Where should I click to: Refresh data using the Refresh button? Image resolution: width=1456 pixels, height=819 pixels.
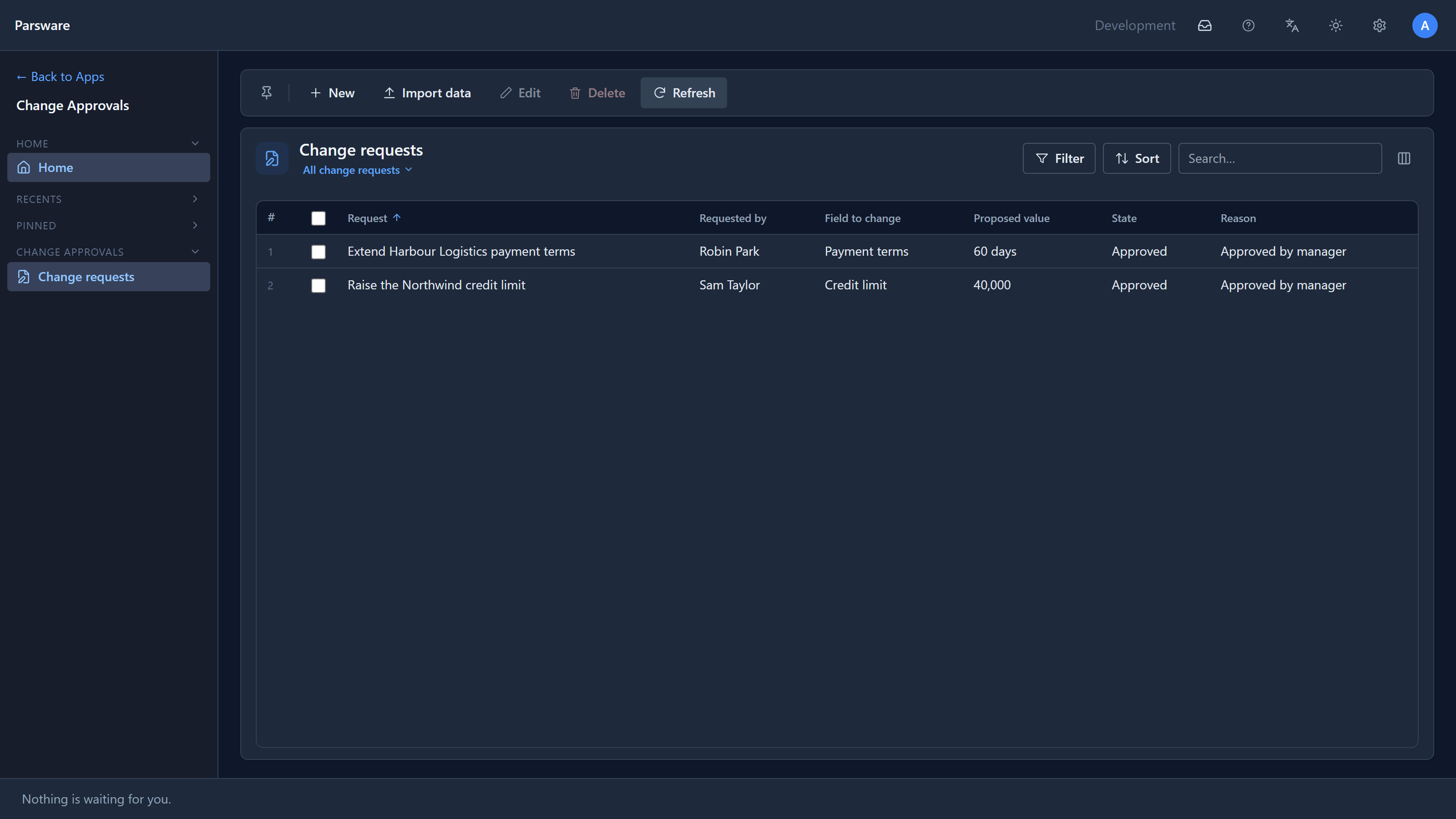click(684, 93)
